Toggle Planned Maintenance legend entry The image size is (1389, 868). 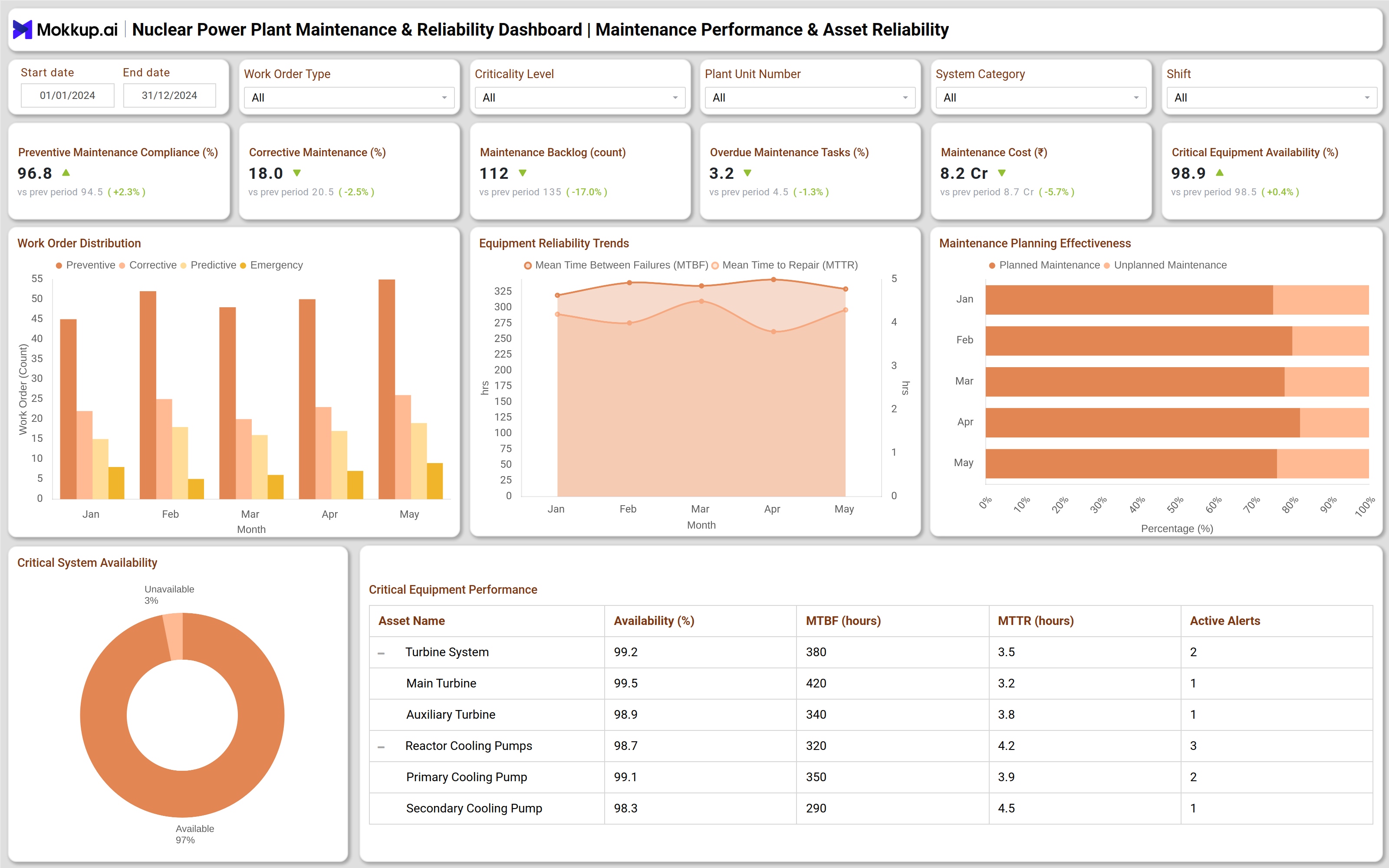[x=1044, y=265]
